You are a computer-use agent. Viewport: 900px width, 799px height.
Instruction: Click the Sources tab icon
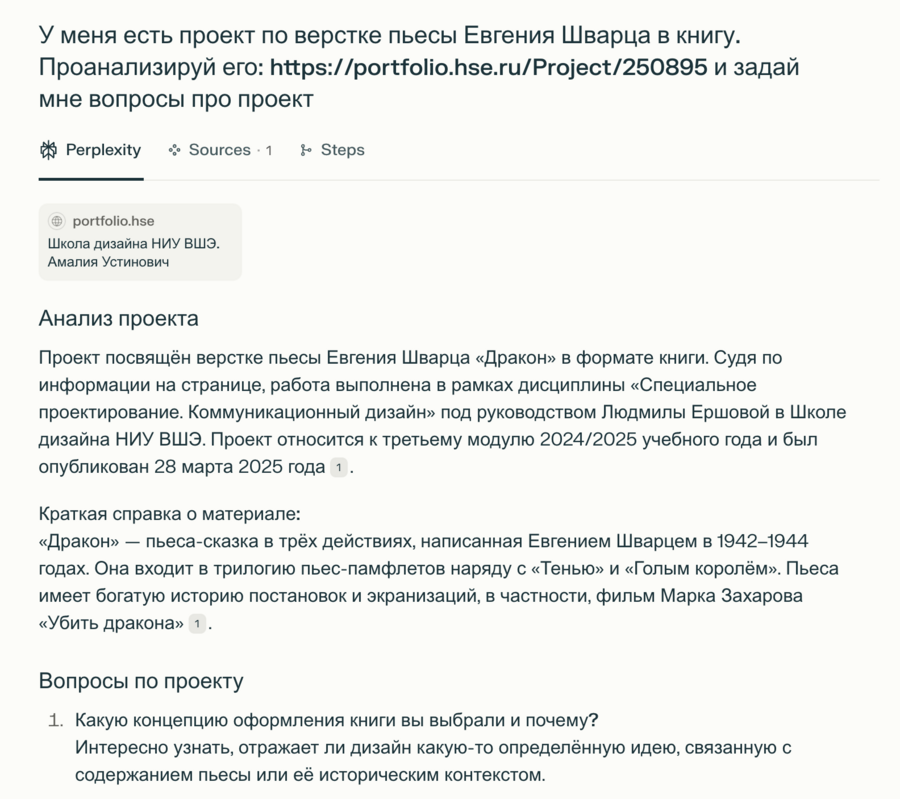coord(175,150)
